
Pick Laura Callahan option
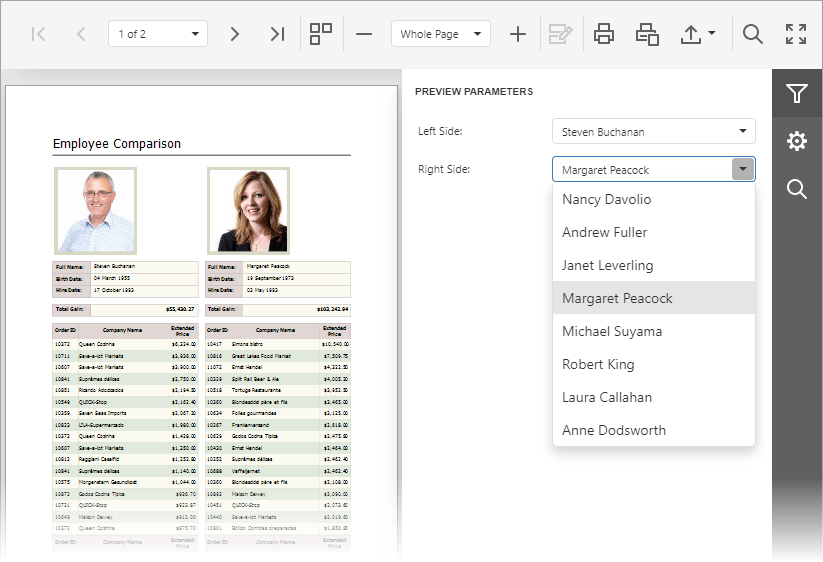pos(653,397)
